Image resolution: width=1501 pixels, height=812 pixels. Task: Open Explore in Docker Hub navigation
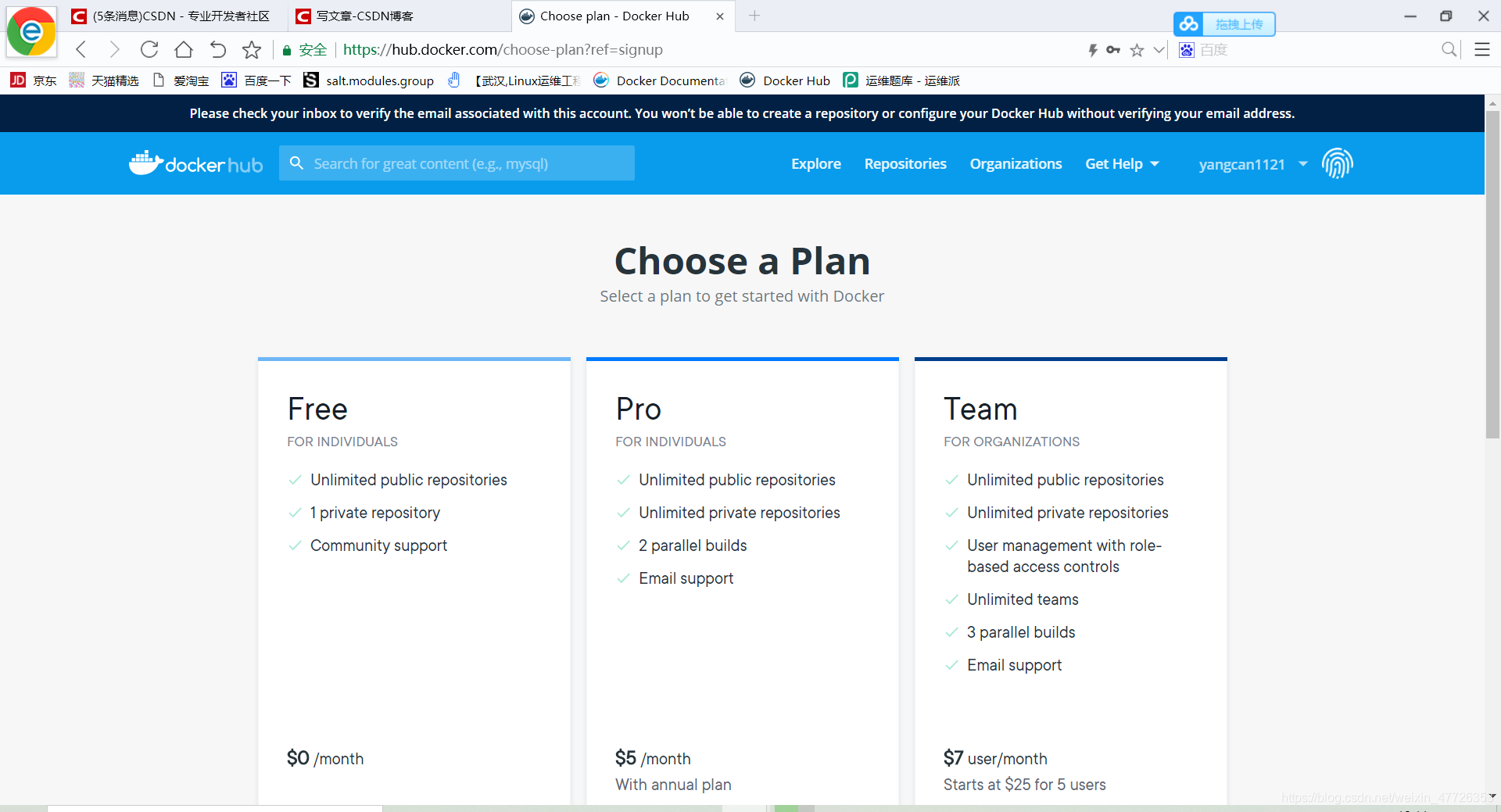point(815,163)
